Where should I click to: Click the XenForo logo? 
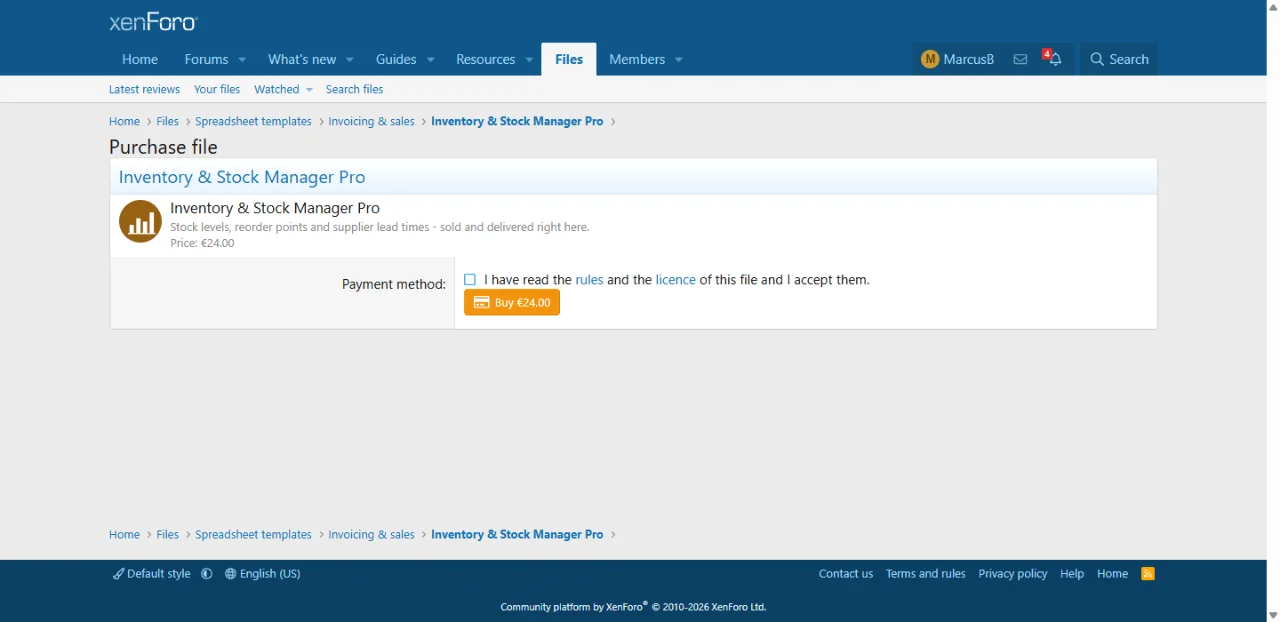pyautogui.click(x=154, y=22)
